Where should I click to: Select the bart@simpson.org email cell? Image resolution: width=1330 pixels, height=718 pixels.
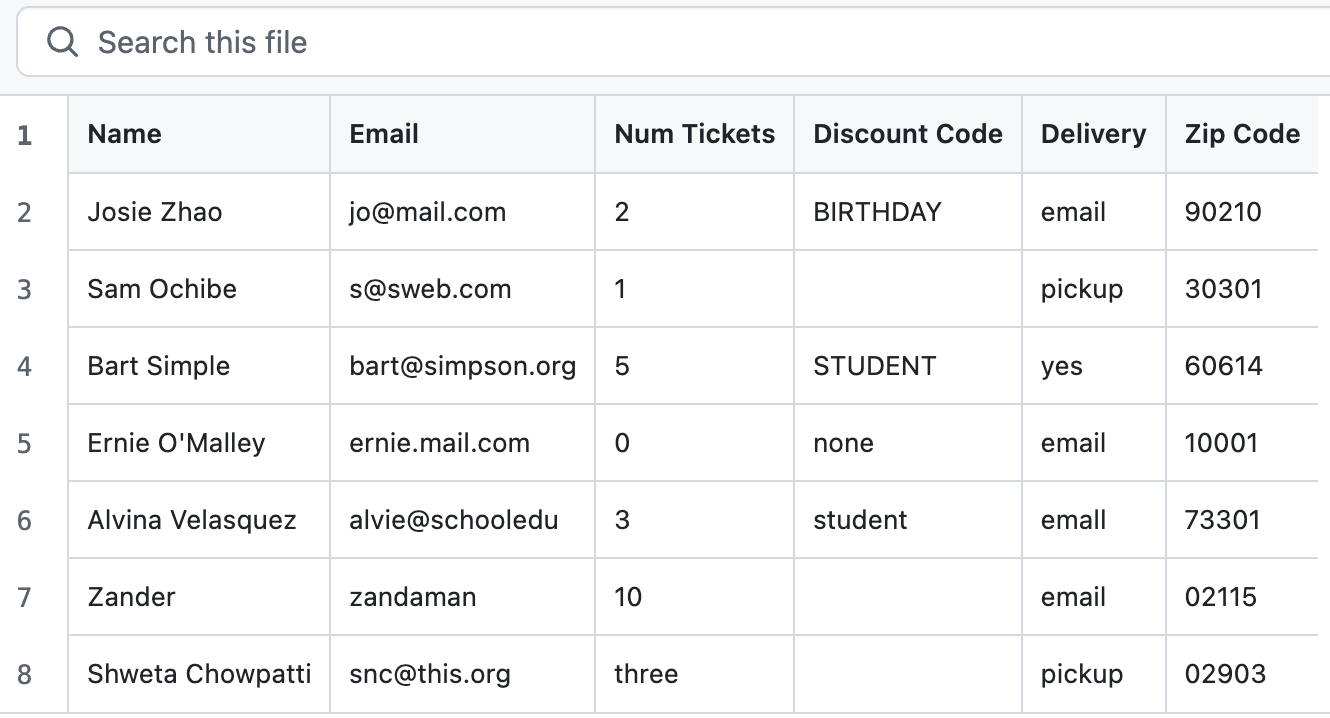(463, 366)
